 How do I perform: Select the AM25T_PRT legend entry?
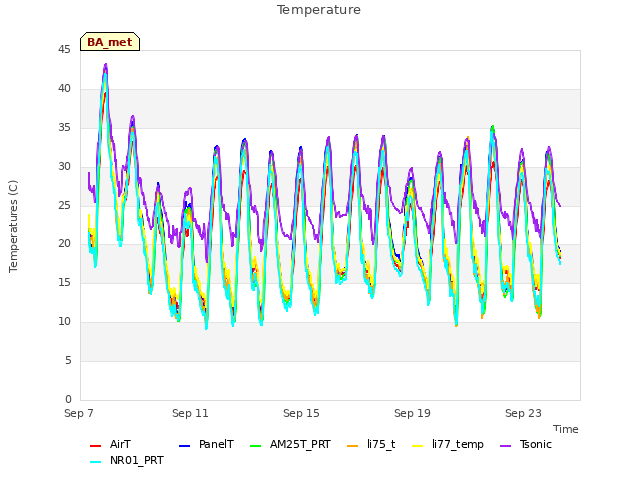pos(290,444)
